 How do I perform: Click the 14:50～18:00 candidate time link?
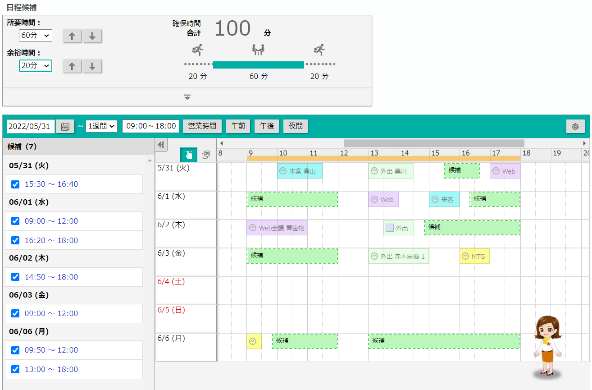tap(51, 277)
